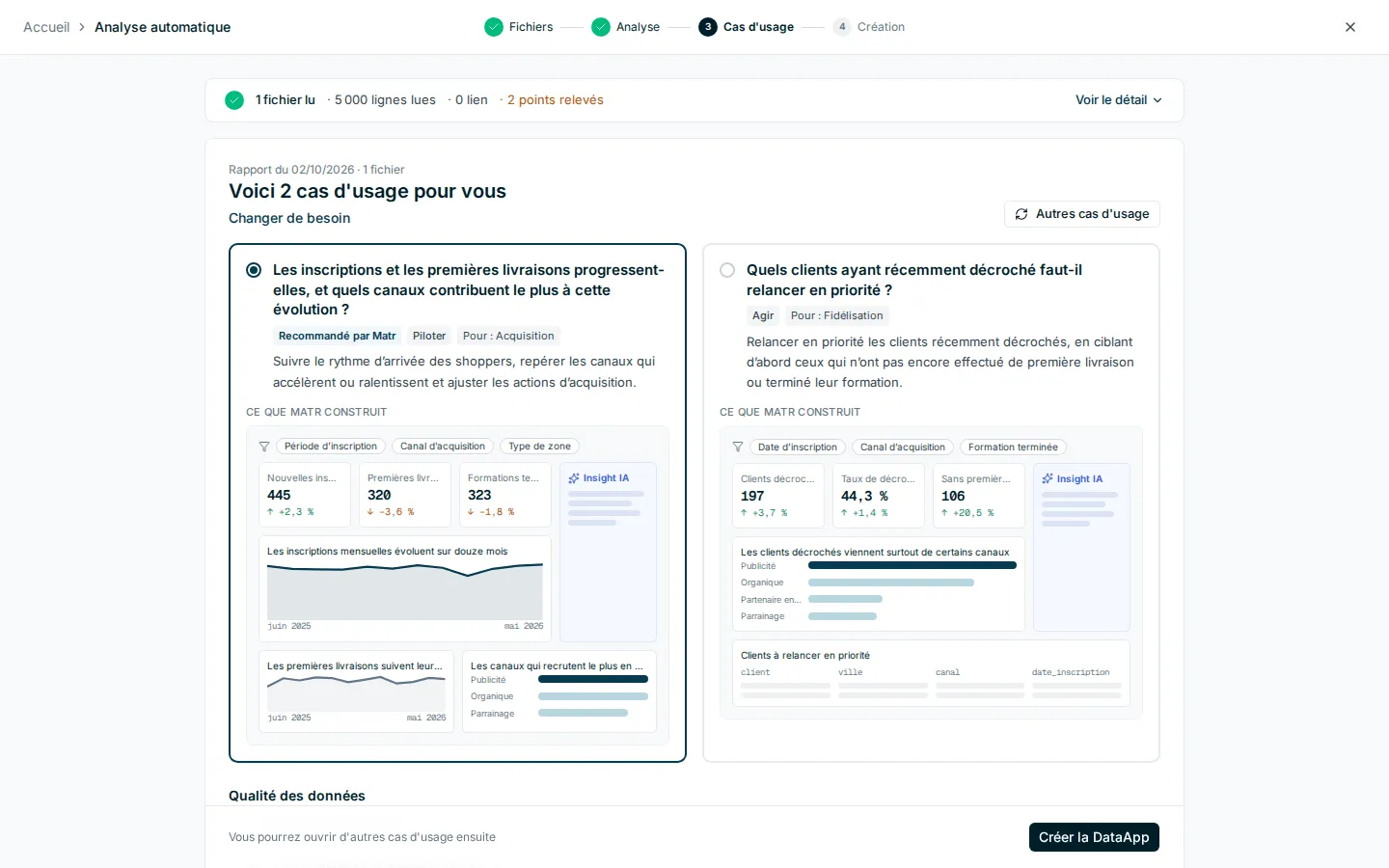Click the breadcrumb chevron separator after Accueil
The width and height of the screenshot is (1389, 868).
(x=82, y=27)
